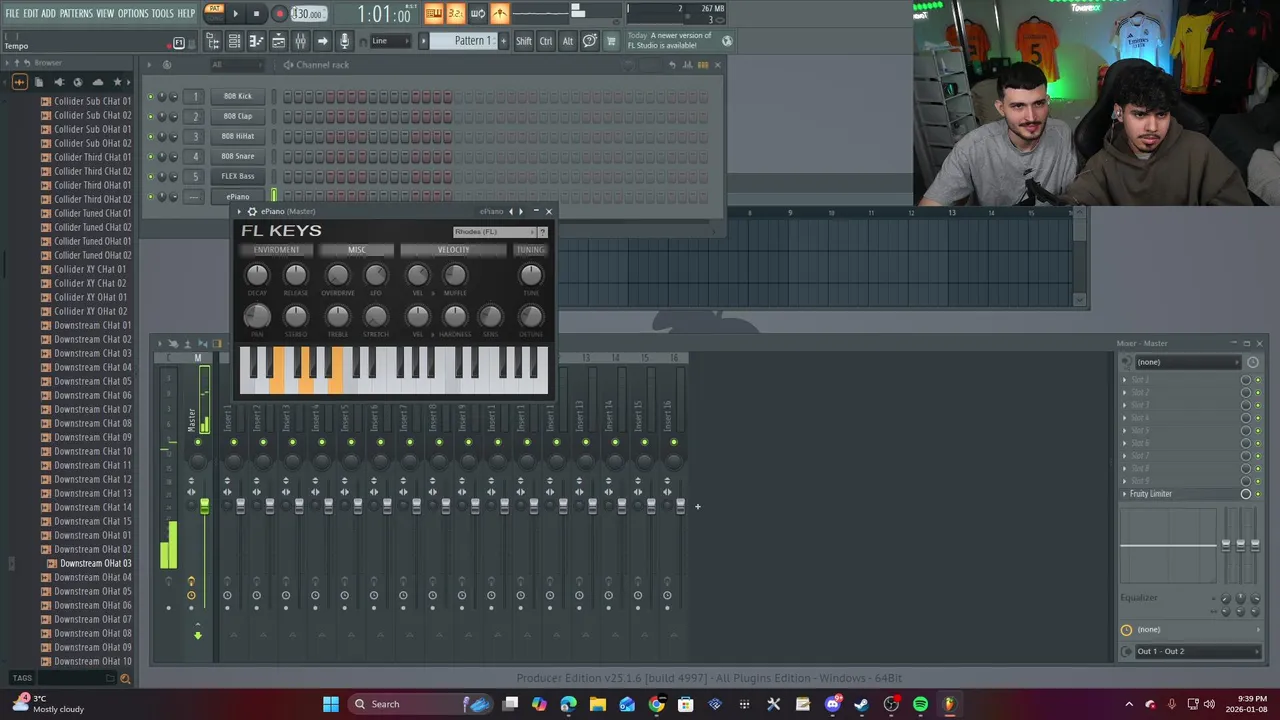Select Downstream OHat 03 sample
1280x720 pixels.
(x=95, y=563)
